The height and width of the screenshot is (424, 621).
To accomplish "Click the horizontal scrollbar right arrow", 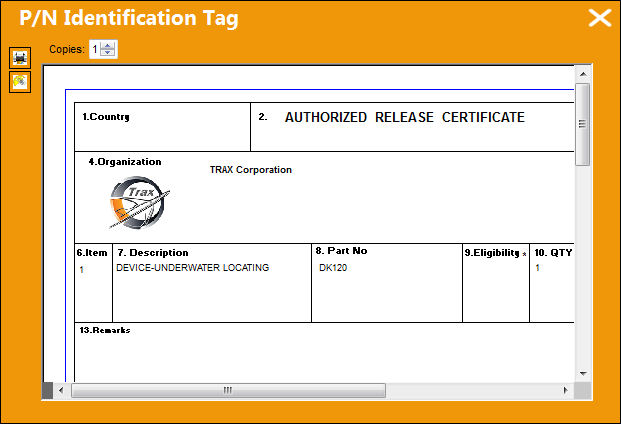I will 566,390.
